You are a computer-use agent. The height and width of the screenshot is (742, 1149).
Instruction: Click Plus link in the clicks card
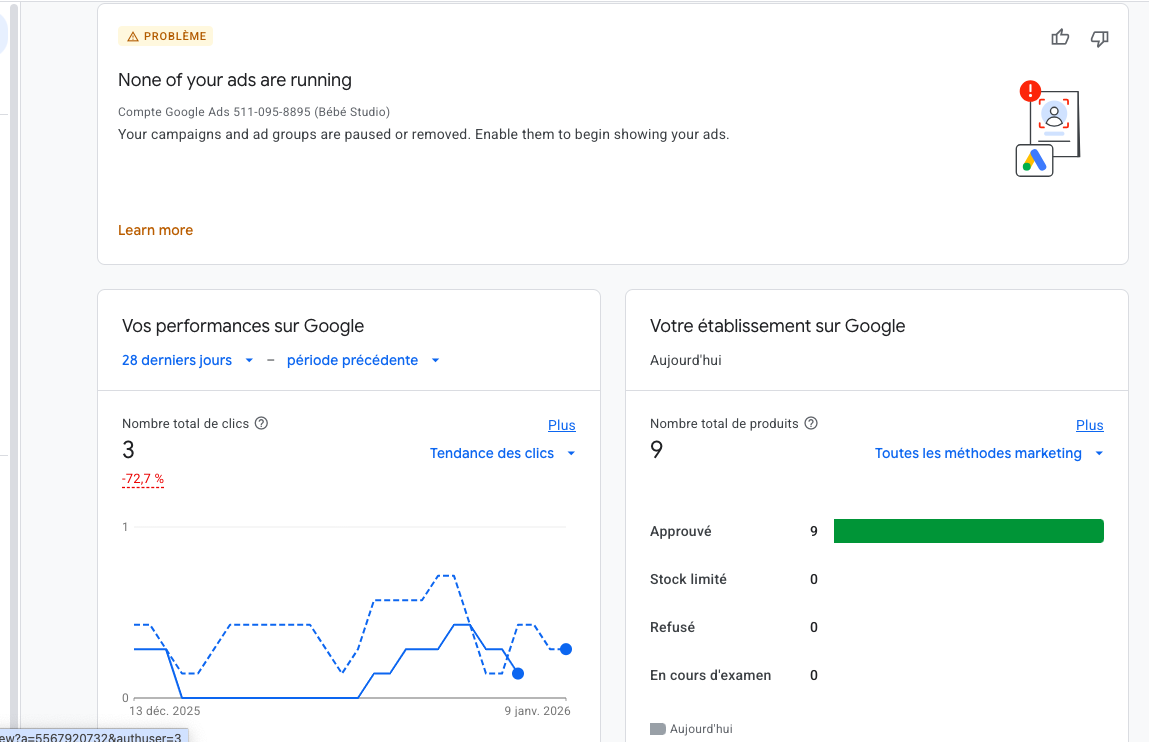click(561, 425)
